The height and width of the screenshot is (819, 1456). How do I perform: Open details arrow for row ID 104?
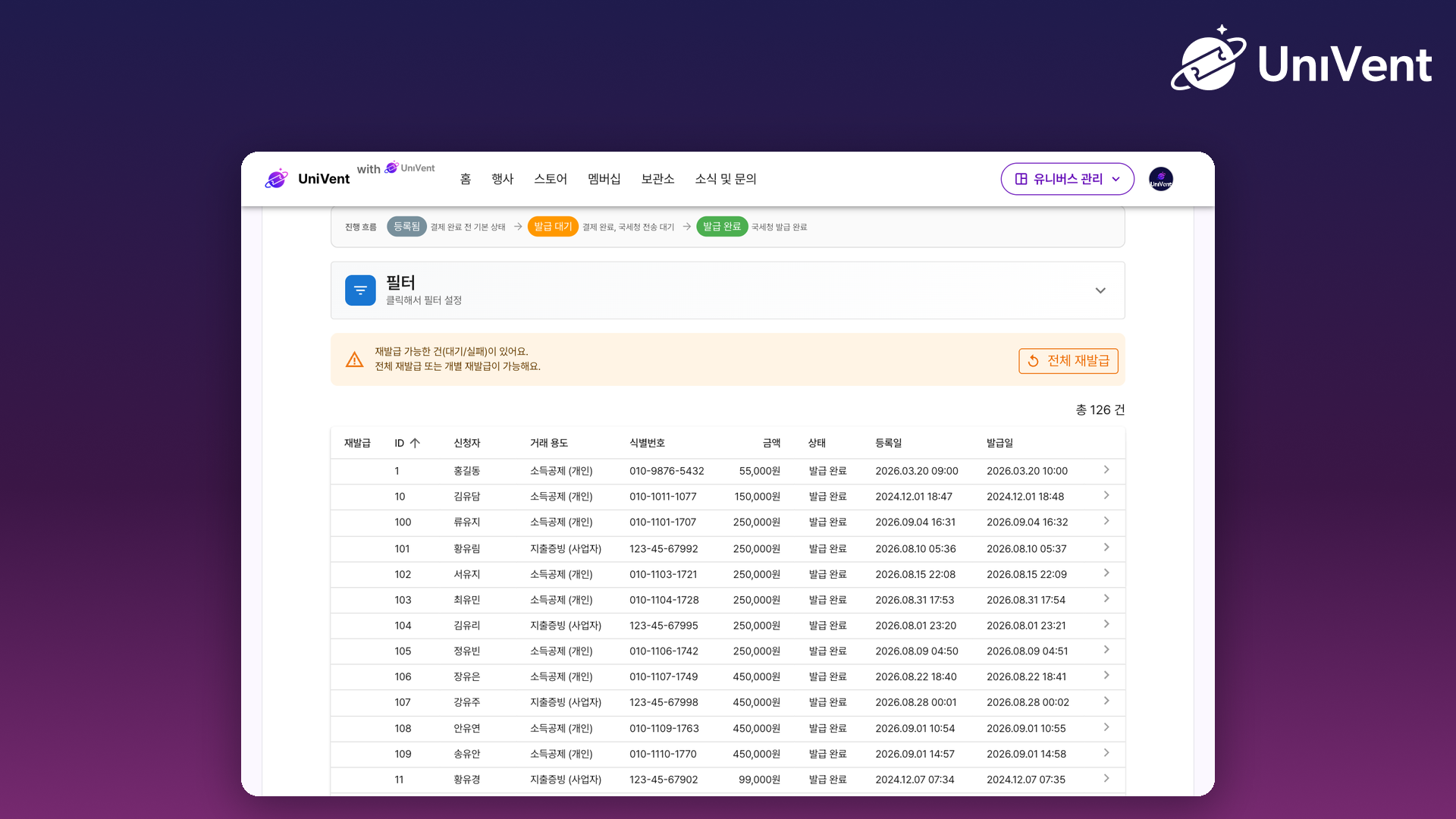tap(1106, 625)
